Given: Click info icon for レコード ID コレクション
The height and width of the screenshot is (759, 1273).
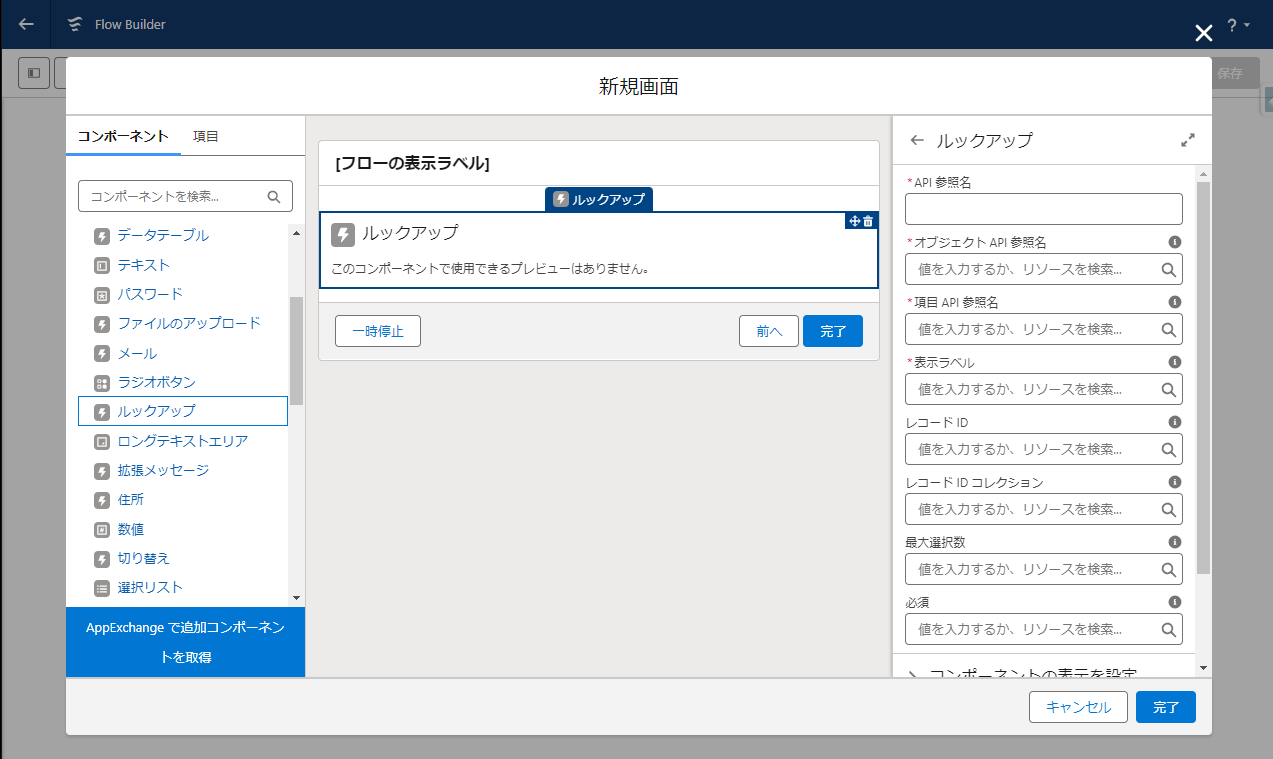Looking at the screenshot, I should (x=1175, y=482).
